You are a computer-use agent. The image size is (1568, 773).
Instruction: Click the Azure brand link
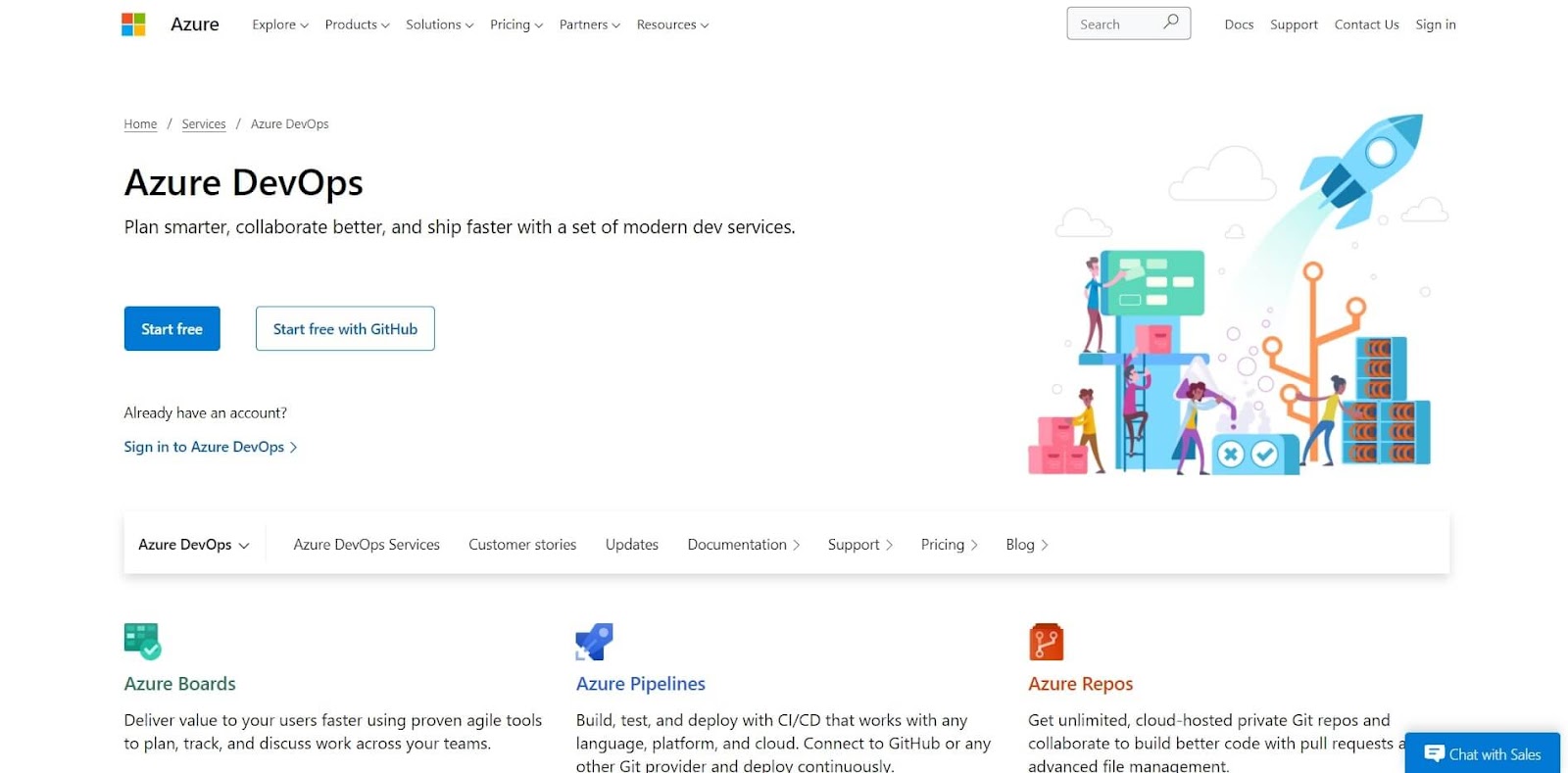(x=195, y=24)
